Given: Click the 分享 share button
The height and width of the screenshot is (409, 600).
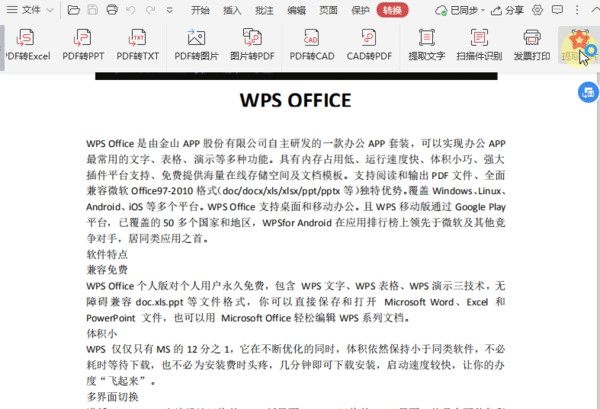Looking at the screenshot, I should point(507,10).
